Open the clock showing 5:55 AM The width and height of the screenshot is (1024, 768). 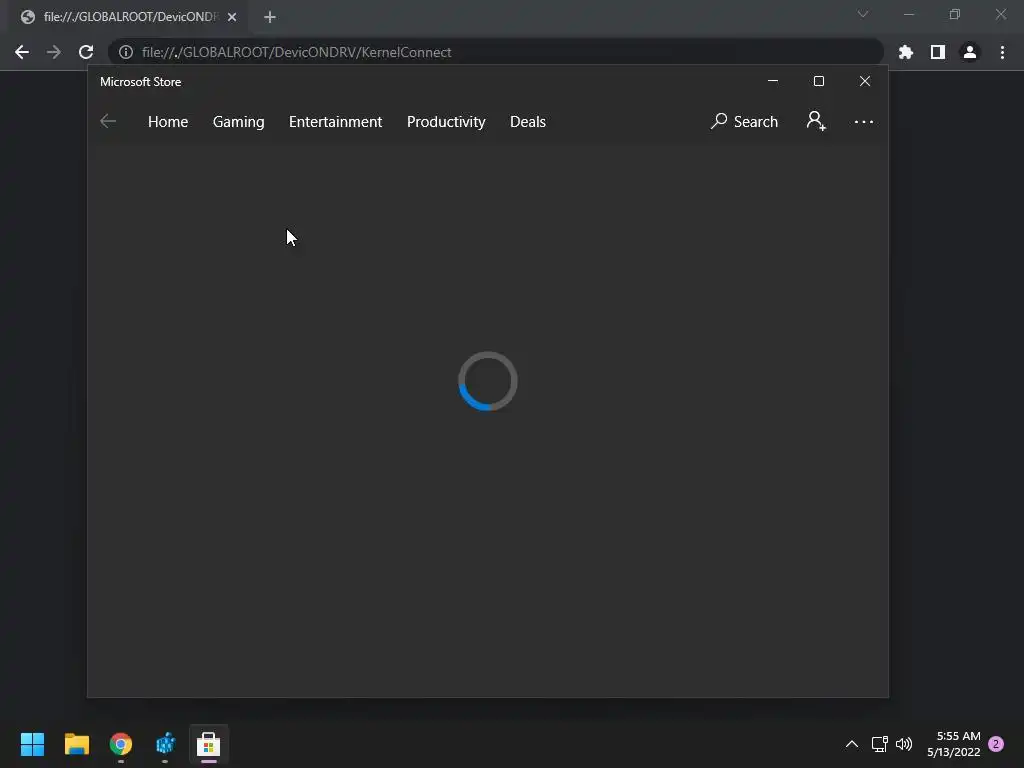click(x=953, y=744)
